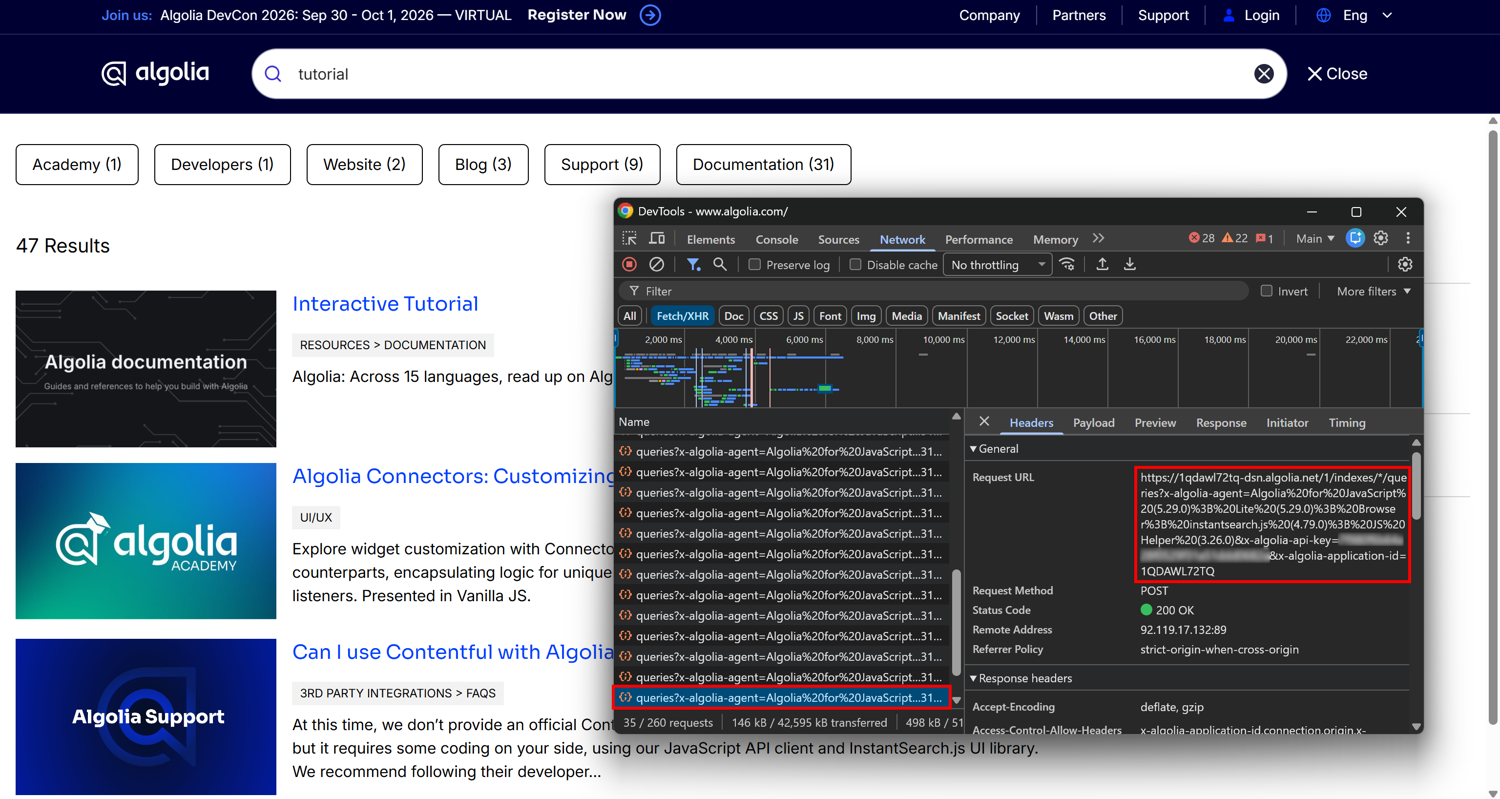Toggle the Fetch/XHR filter chip
The image size is (1500, 799).
tap(682, 316)
